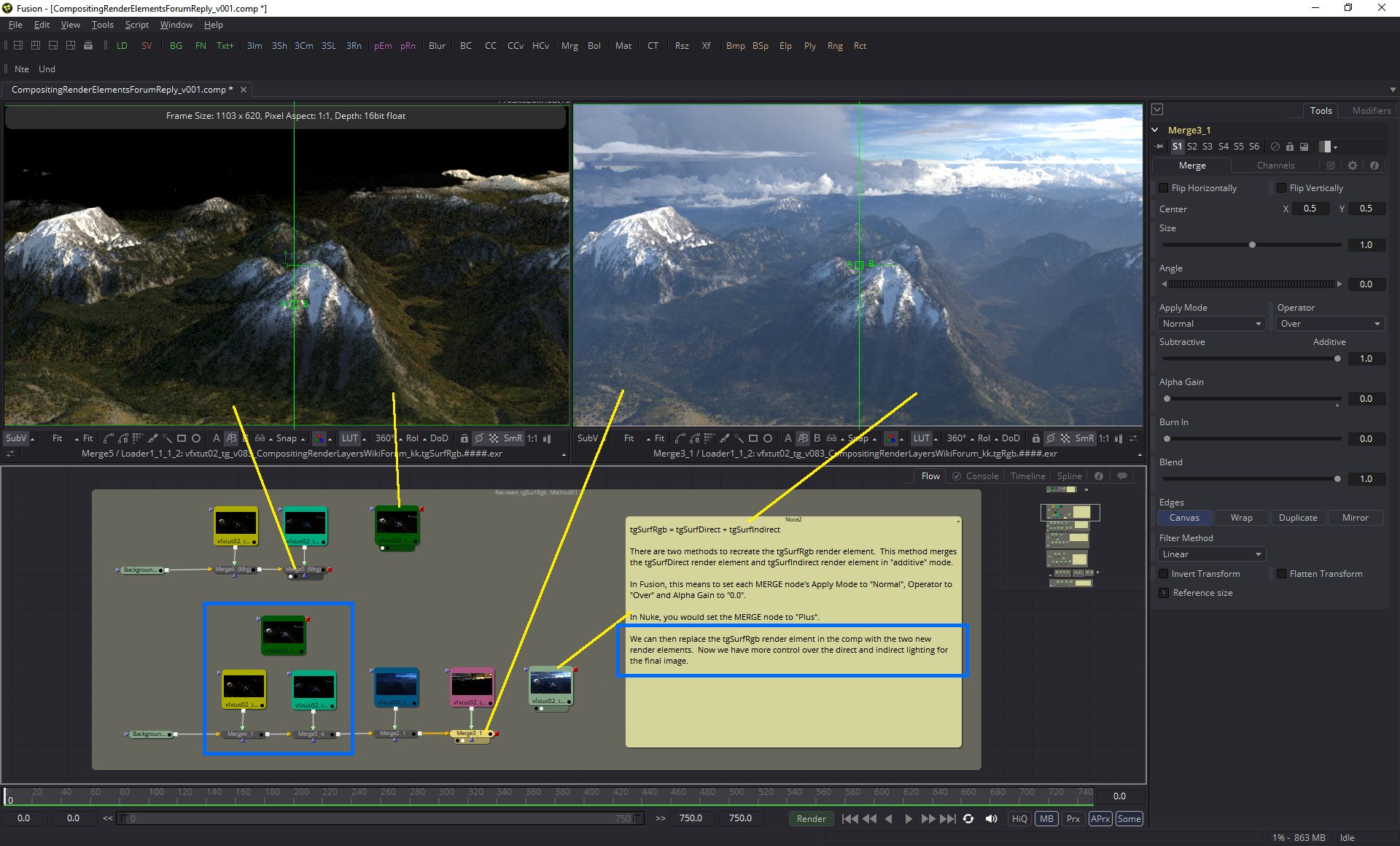Add a Loader with LD toolbar icon
Image resolution: width=1400 pixels, height=846 pixels.
click(122, 45)
